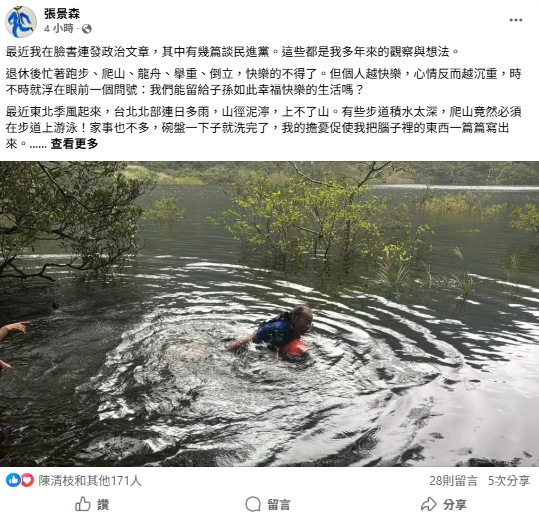
Task: Click the share arrow icon
Action: tap(429, 504)
